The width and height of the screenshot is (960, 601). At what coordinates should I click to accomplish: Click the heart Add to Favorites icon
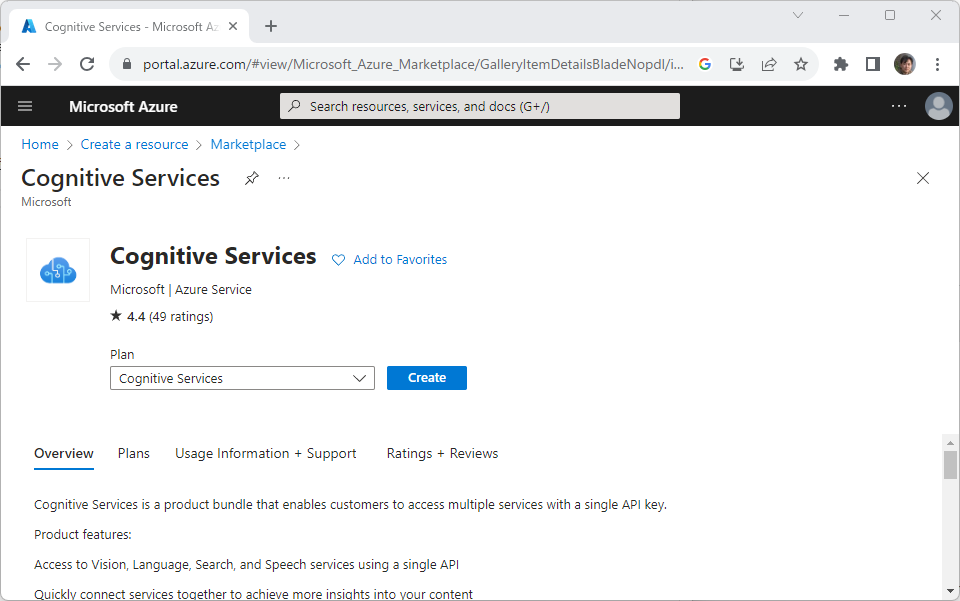coord(338,260)
